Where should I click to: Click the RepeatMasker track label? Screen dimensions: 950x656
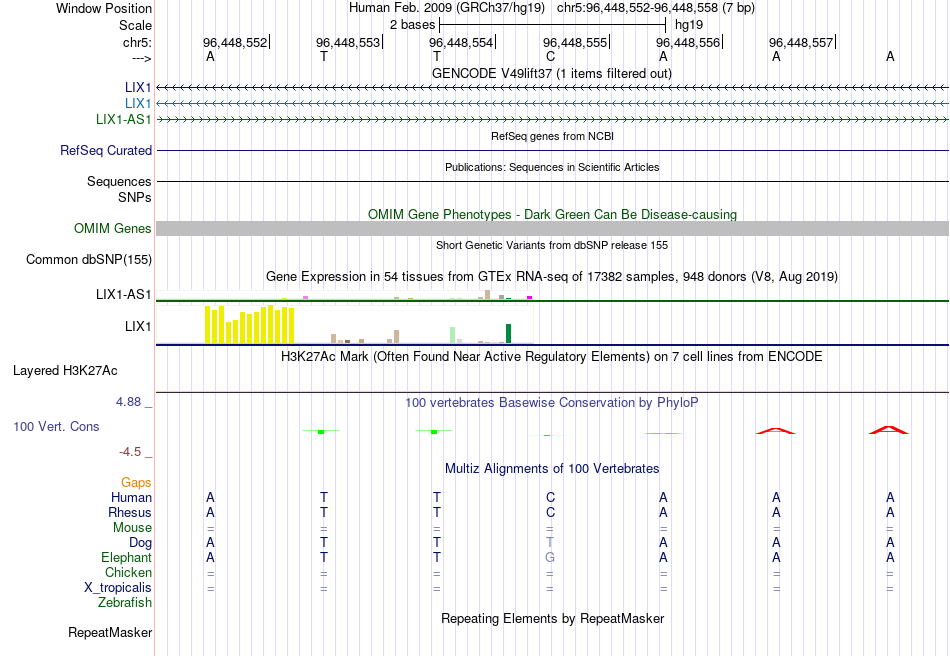110,632
